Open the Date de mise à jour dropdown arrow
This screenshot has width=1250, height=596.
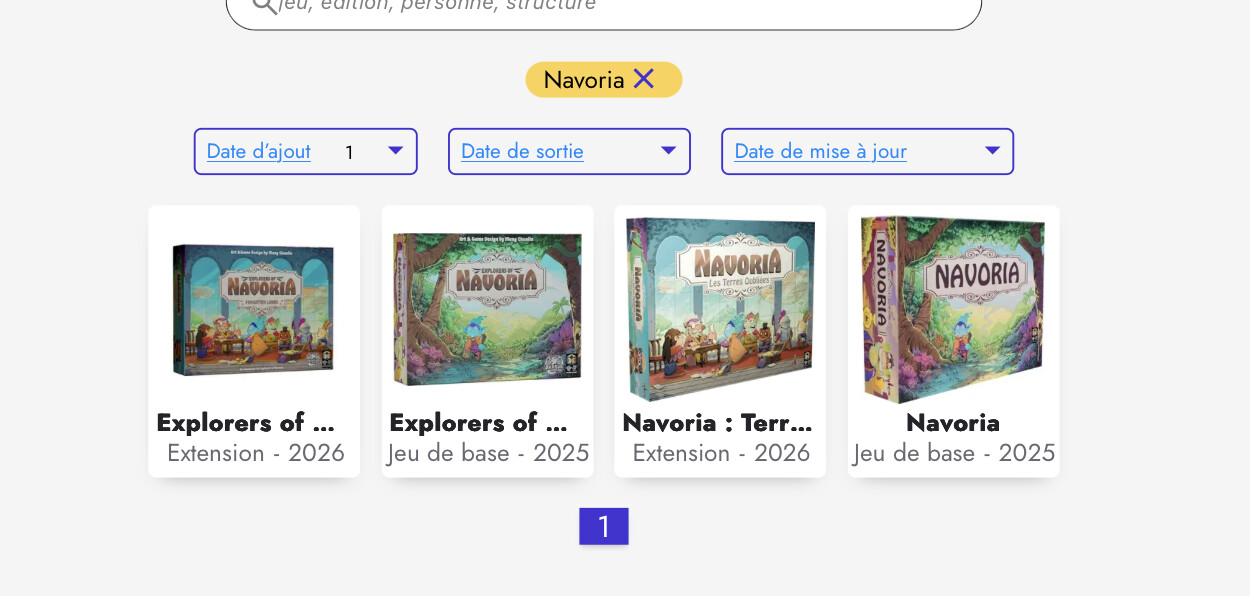(992, 151)
